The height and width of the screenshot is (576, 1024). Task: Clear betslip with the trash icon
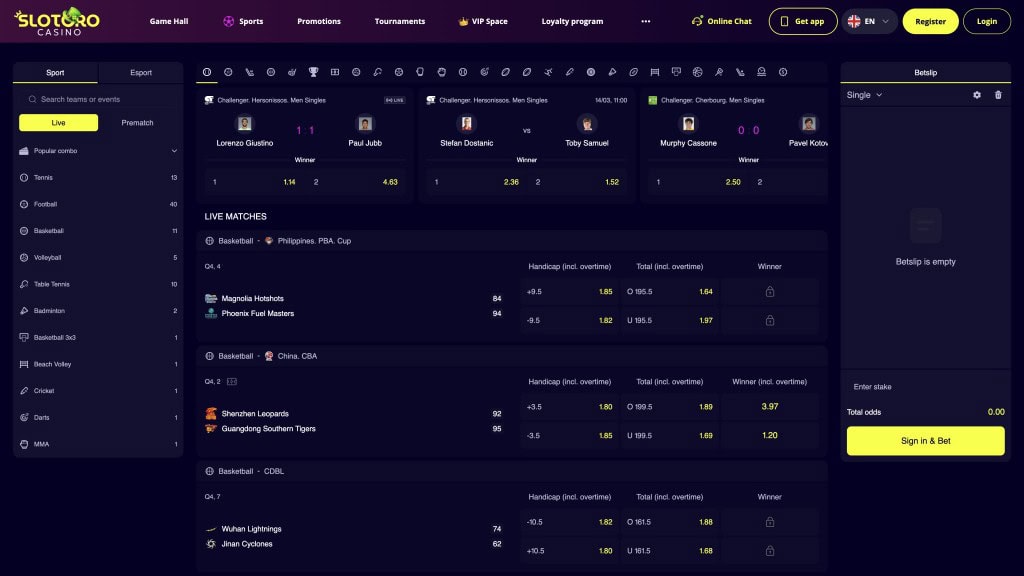click(998, 95)
